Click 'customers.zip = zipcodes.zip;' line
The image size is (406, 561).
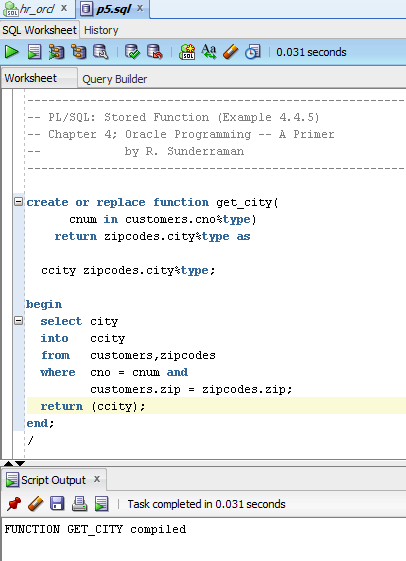[191, 389]
